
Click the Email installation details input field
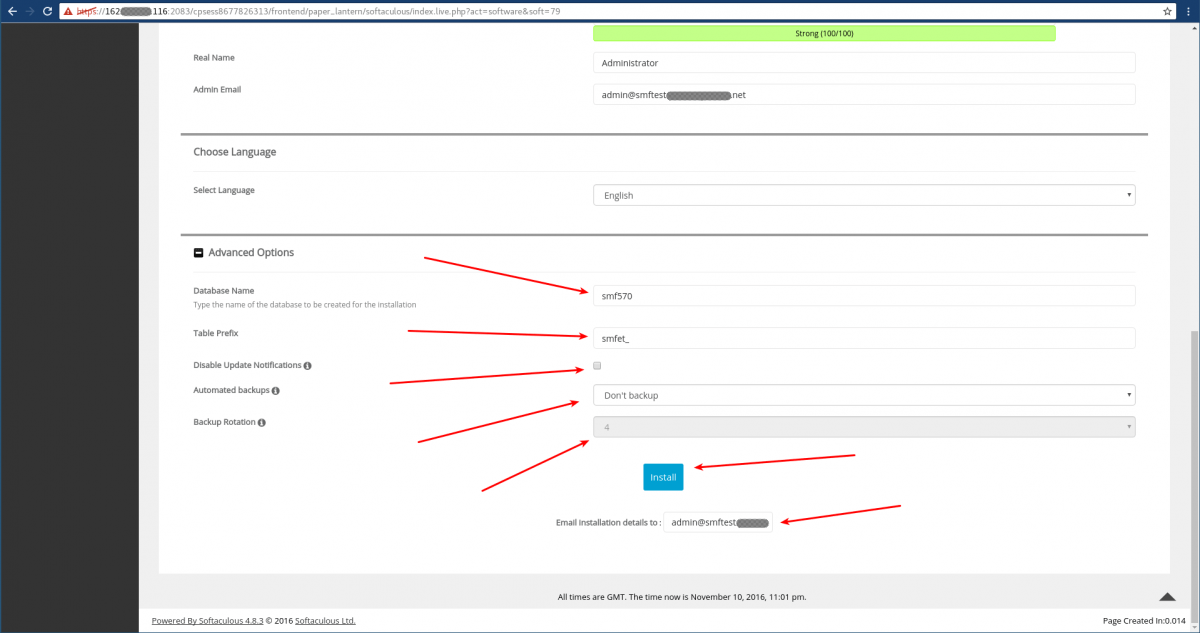point(716,521)
